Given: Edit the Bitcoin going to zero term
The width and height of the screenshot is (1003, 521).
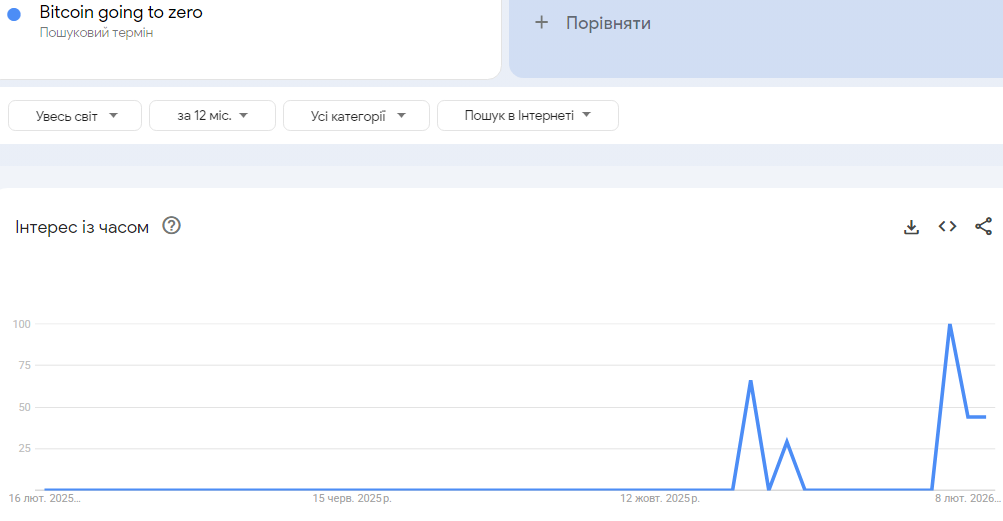Looking at the screenshot, I should (x=121, y=13).
